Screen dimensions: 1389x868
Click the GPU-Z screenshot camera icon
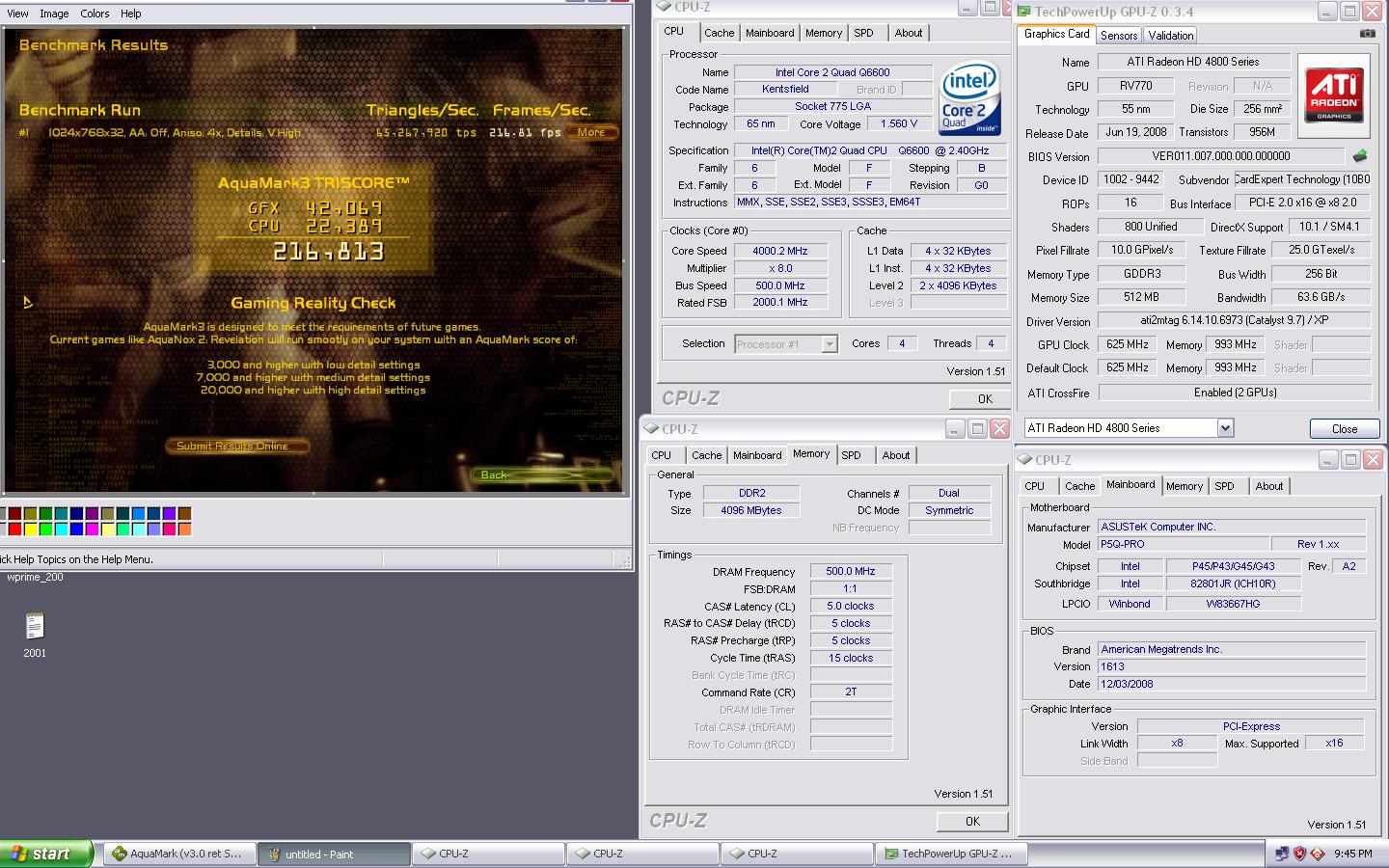tap(1367, 34)
